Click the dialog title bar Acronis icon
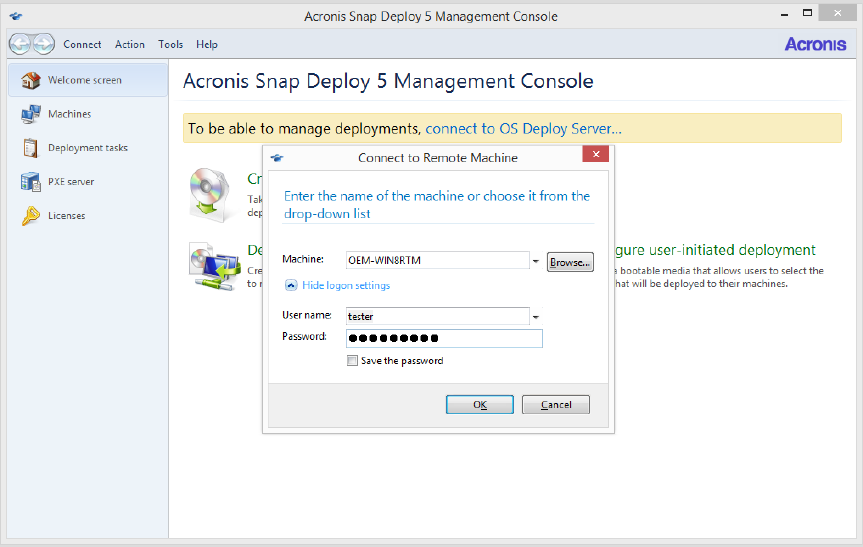The height and width of the screenshot is (547, 863). coord(277,158)
